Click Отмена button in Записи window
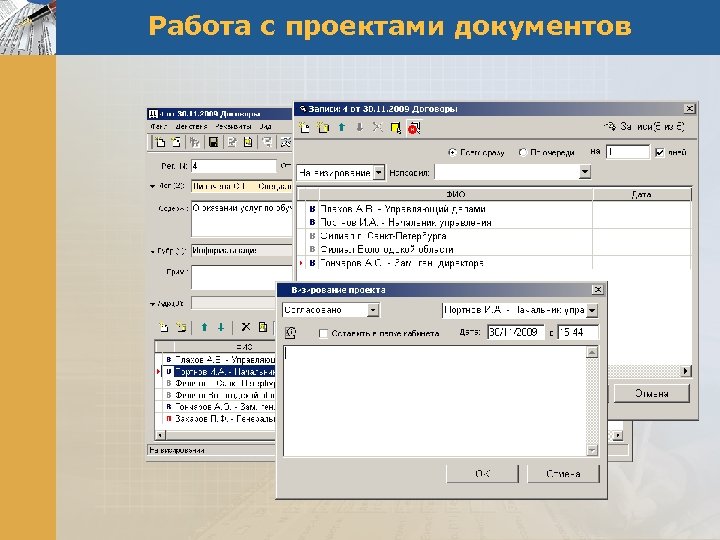Image resolution: width=720 pixels, height=540 pixels. click(x=652, y=394)
